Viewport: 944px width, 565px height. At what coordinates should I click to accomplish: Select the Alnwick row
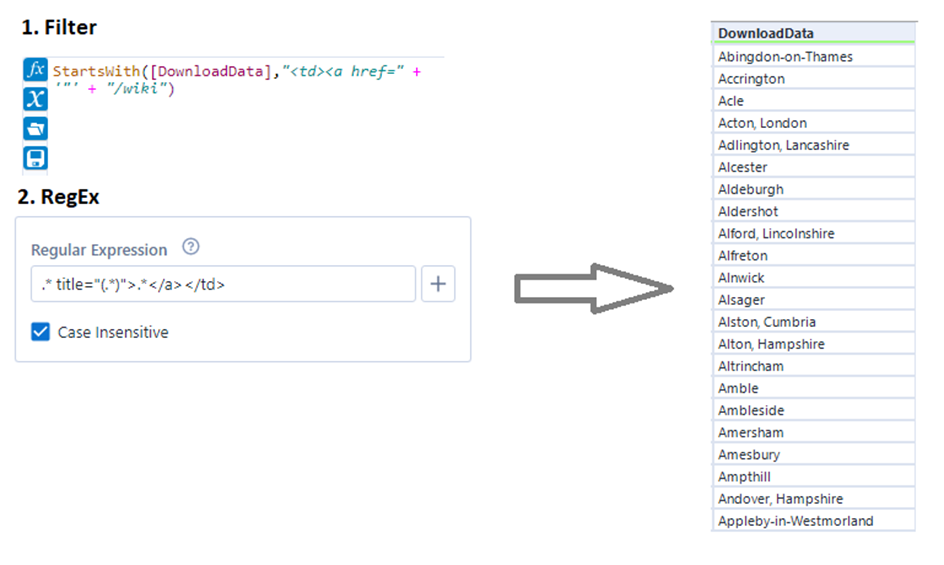click(x=813, y=277)
